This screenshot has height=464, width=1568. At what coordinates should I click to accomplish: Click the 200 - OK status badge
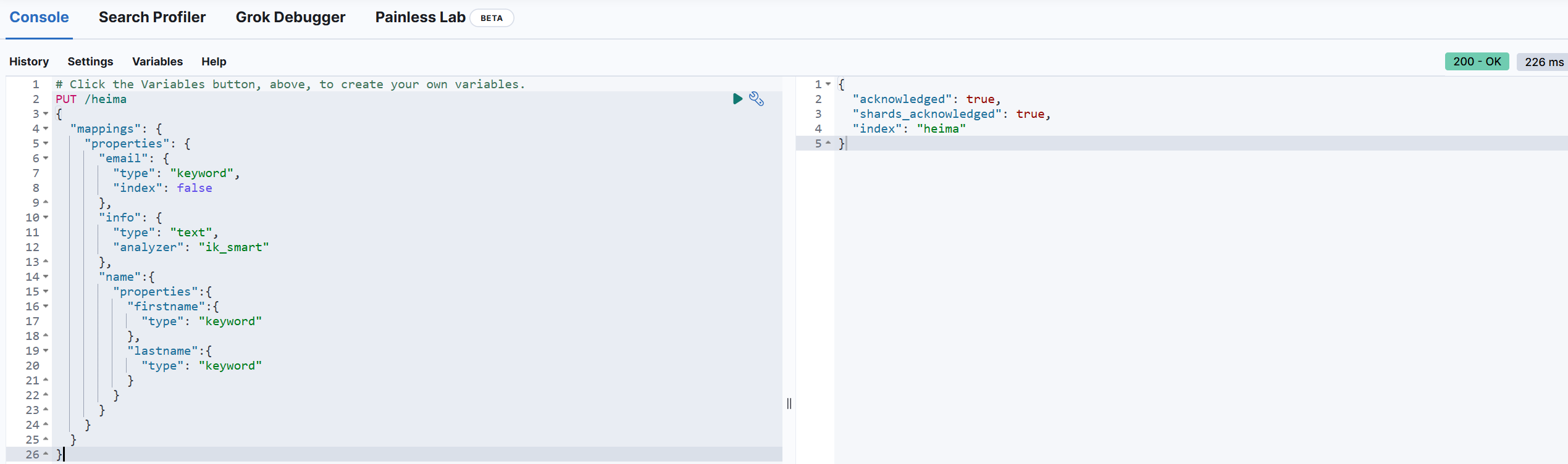(x=1477, y=62)
